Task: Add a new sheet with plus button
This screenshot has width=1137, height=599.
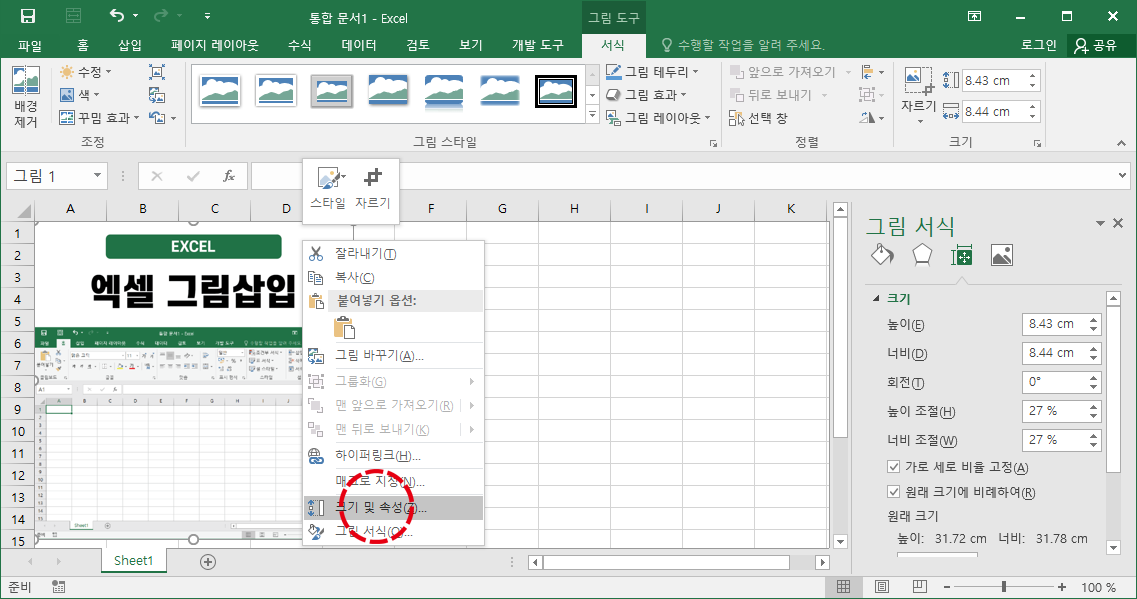Action: 208,562
